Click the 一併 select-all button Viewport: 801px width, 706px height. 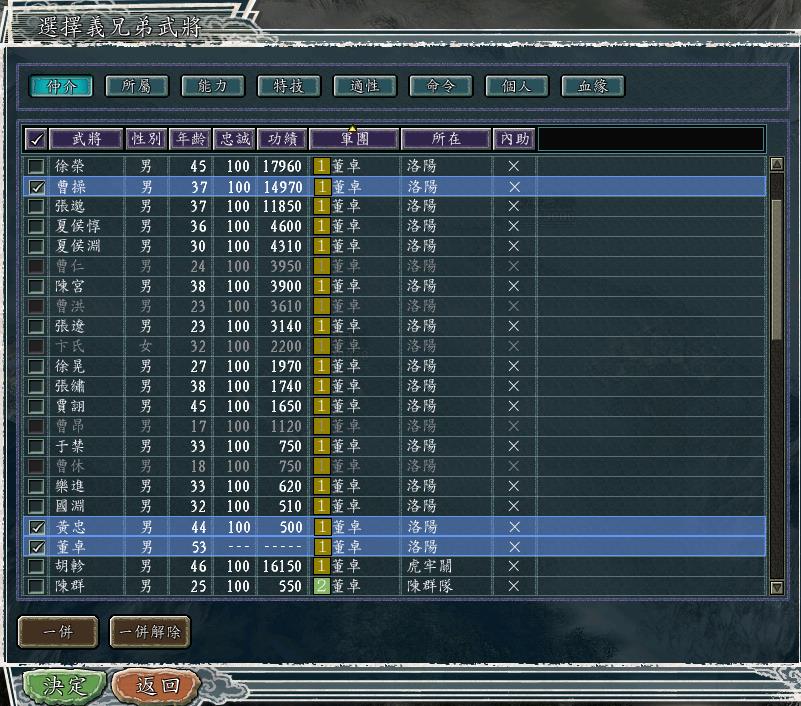58,632
